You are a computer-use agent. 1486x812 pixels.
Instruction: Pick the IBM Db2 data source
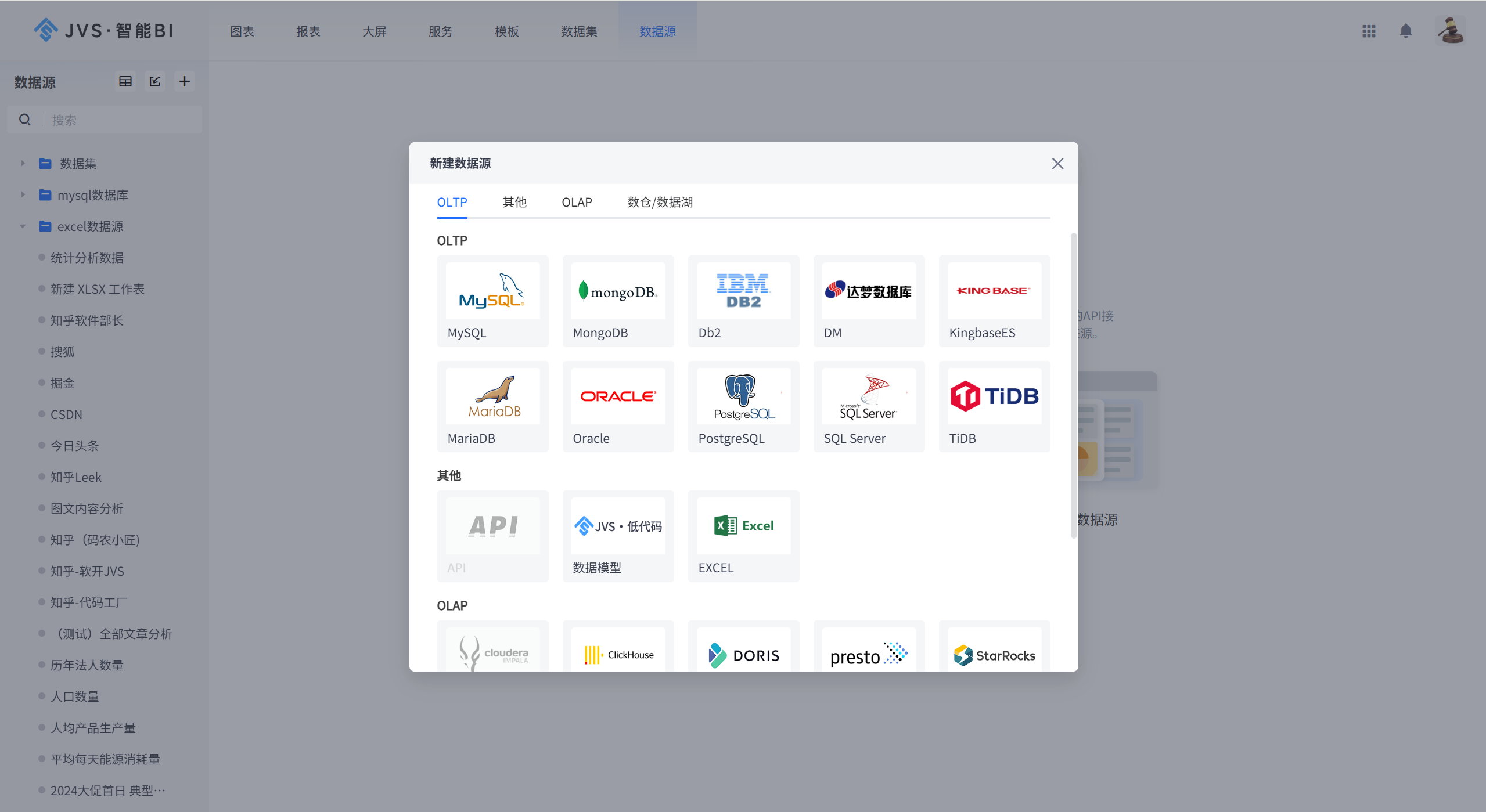pos(743,301)
